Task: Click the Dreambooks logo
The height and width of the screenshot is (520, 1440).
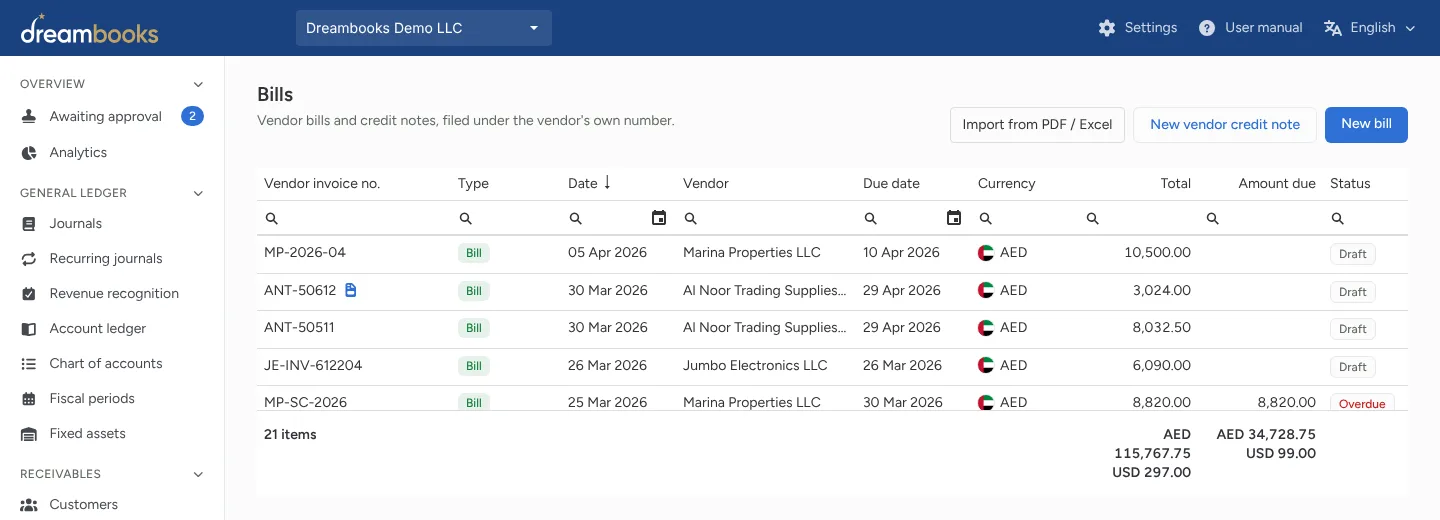Action: (x=89, y=28)
